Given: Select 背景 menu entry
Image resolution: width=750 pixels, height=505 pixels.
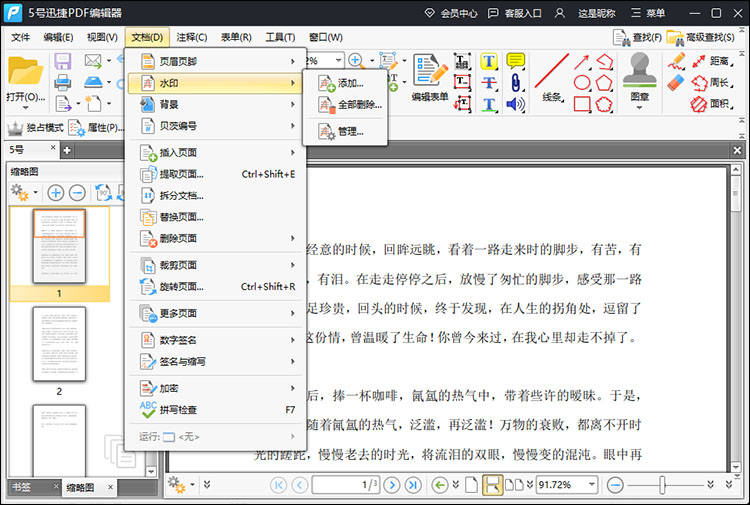Looking at the screenshot, I should click(217, 104).
